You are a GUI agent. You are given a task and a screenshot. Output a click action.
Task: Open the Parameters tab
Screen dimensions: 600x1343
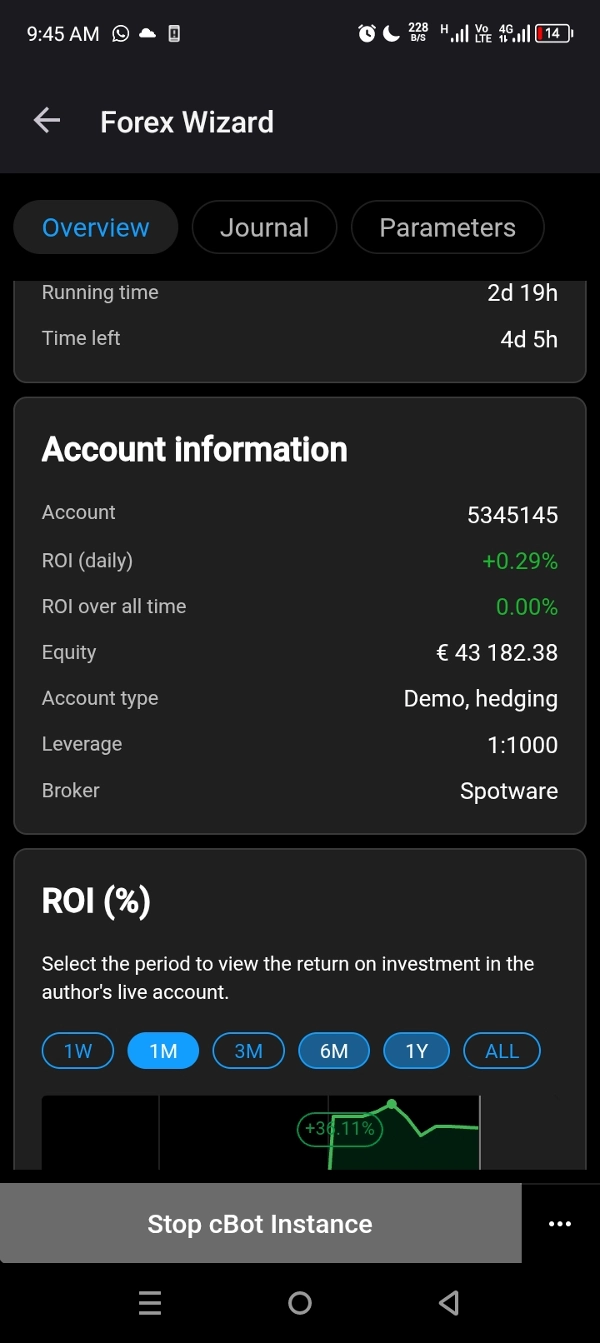(x=447, y=227)
